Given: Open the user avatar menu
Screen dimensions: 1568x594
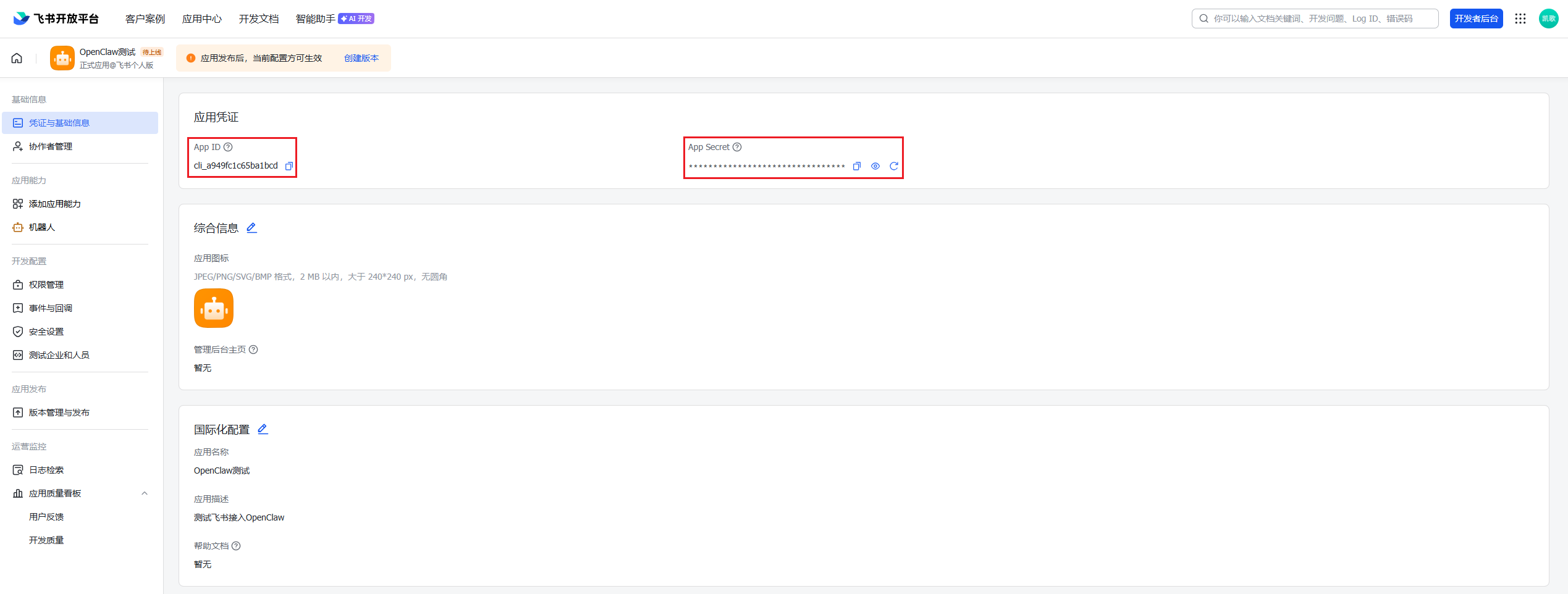Looking at the screenshot, I should pyautogui.click(x=1548, y=19).
